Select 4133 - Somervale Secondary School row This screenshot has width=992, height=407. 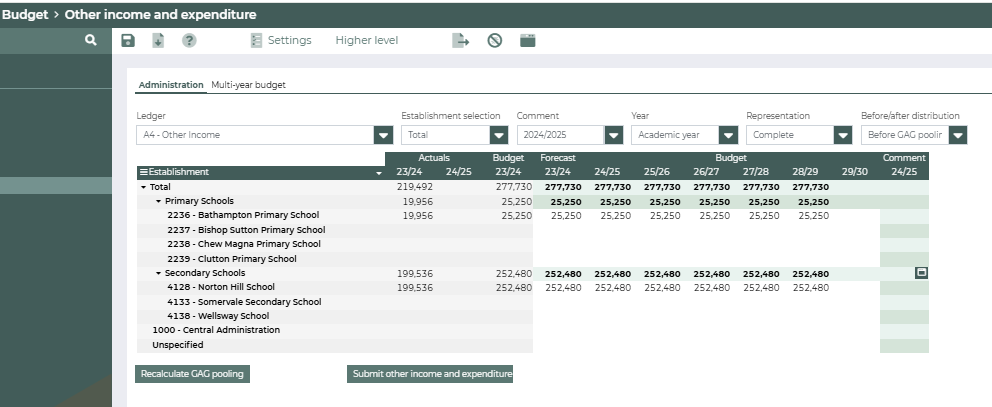pyautogui.click(x=244, y=302)
